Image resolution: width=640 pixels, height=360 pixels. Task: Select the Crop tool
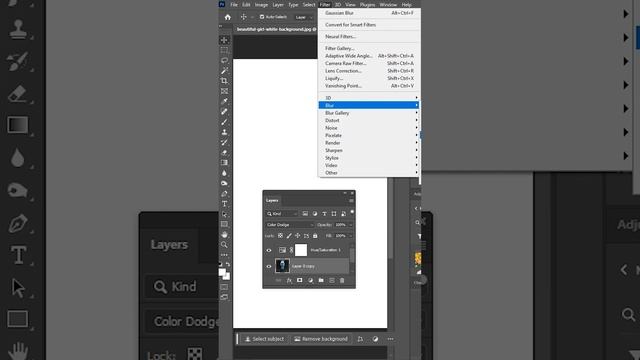point(224,81)
